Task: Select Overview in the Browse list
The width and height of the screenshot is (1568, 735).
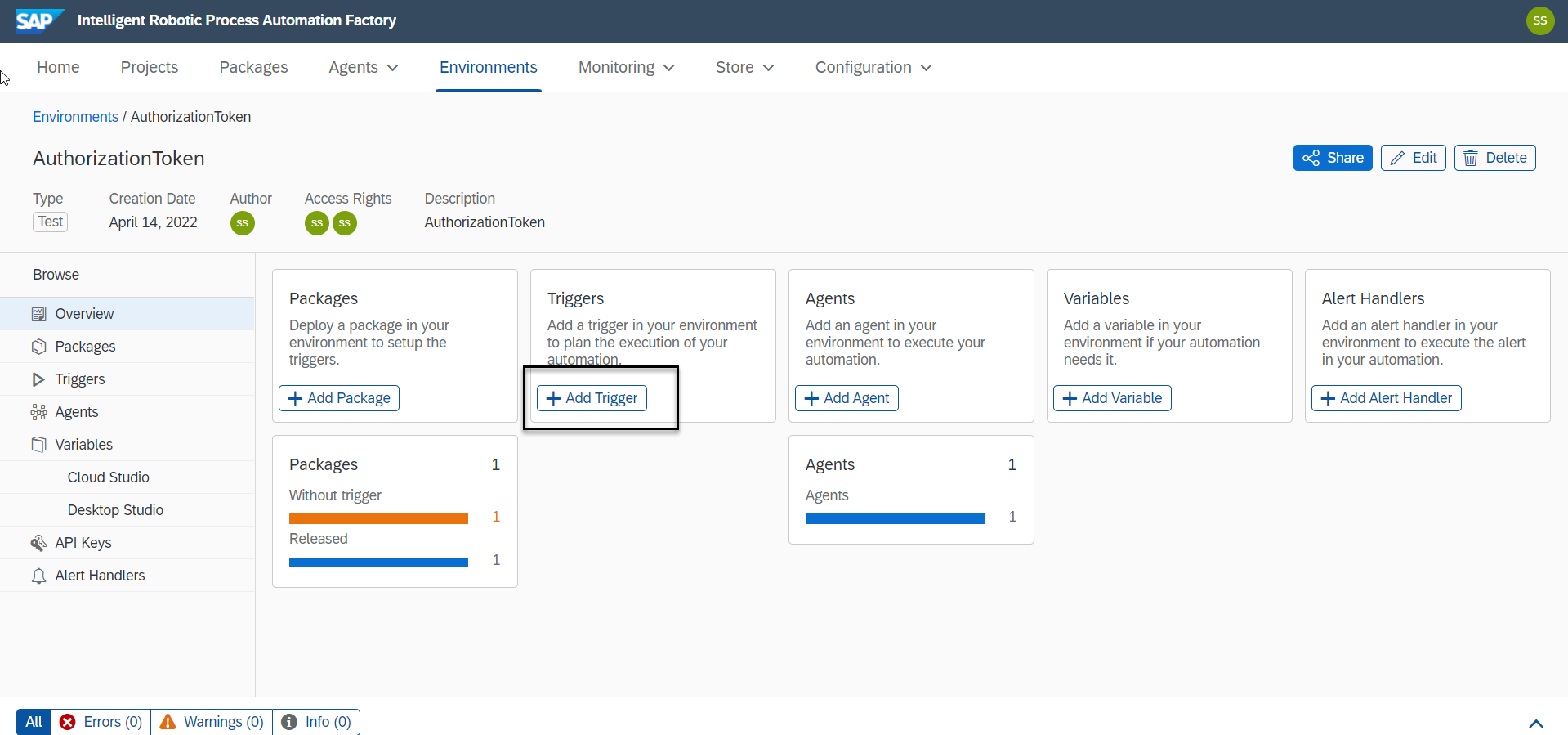Action: pos(127,314)
